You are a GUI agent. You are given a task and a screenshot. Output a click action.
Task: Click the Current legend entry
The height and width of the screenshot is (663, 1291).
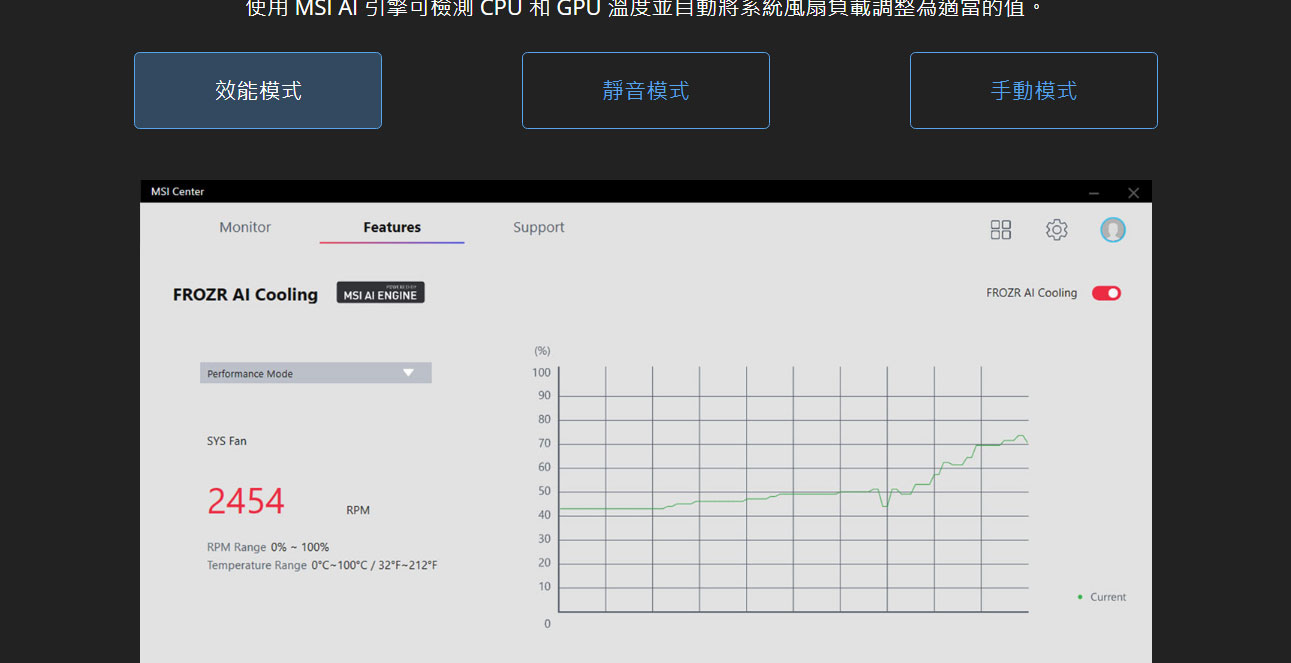point(1102,597)
